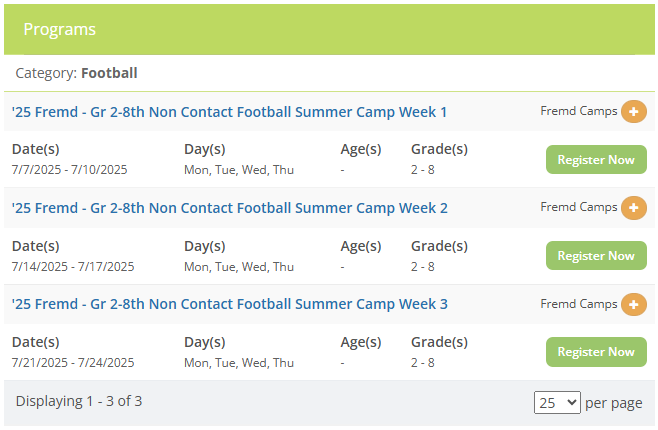Image resolution: width=658 pixels, height=430 pixels.
Task: Select the Fremd Camps label for Week 2
Action: [x=579, y=207]
